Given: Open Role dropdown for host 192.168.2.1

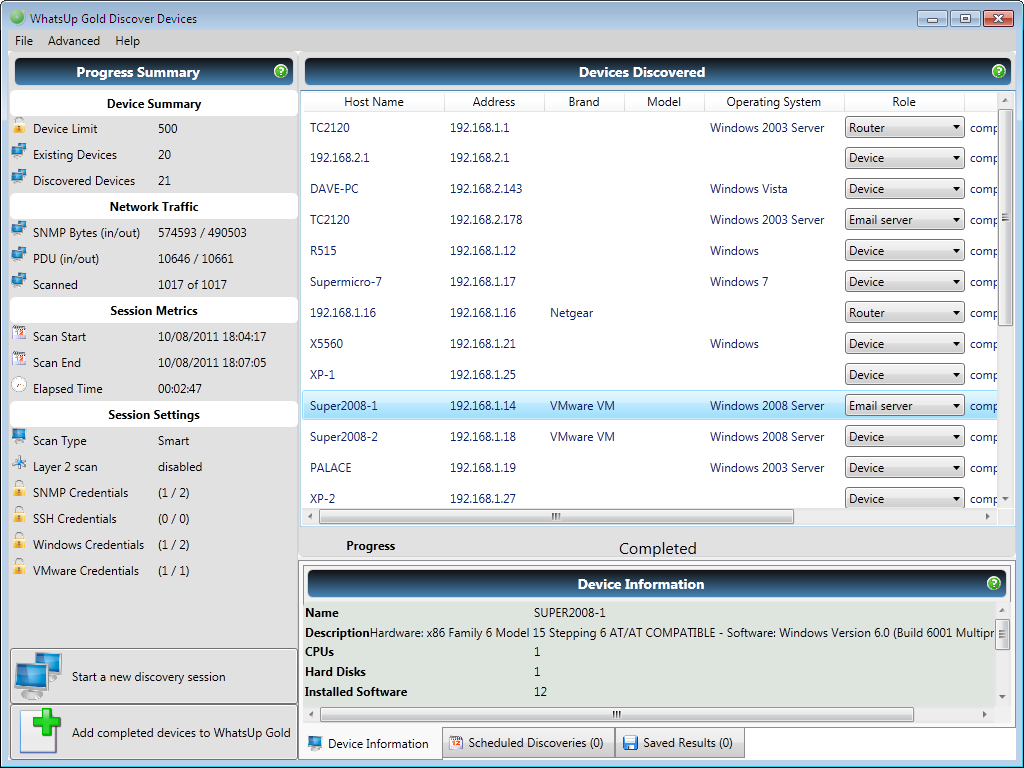Looking at the screenshot, I should click(904, 158).
